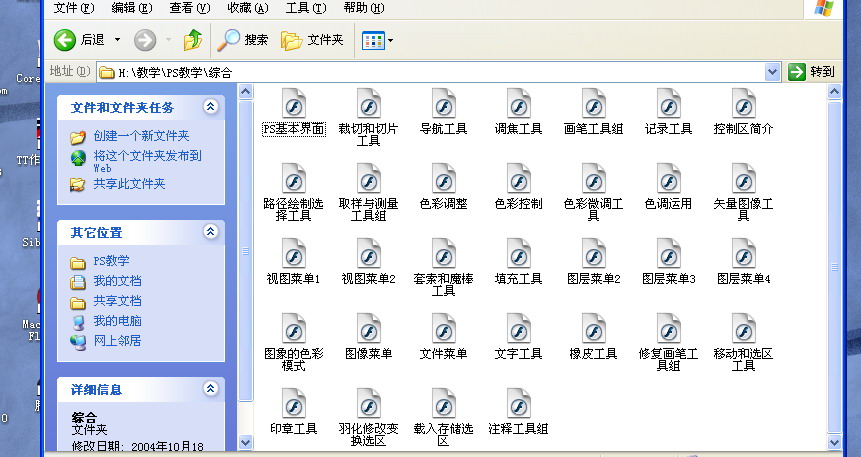
Task: Select the 橡皮工具 file icon
Action: pos(594,330)
